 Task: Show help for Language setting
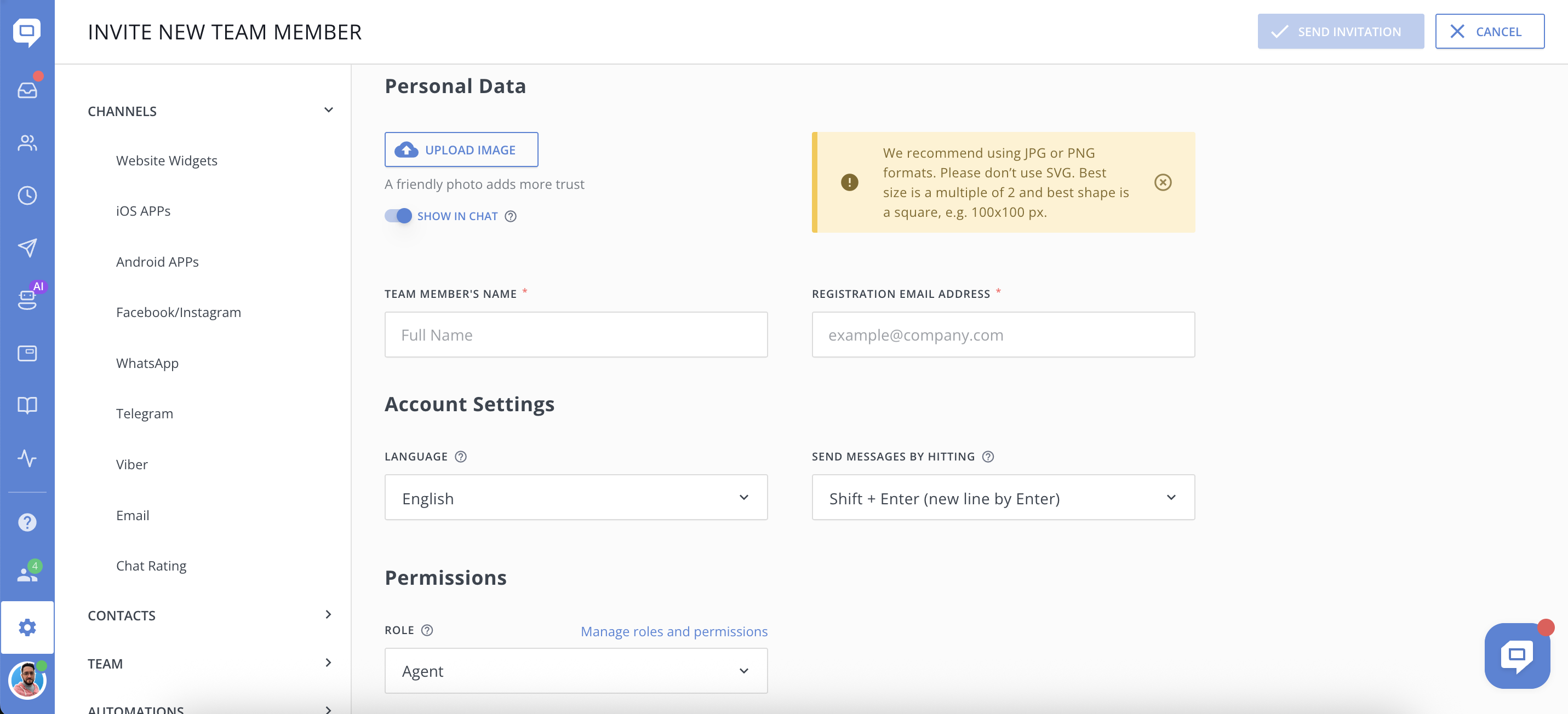(x=461, y=457)
